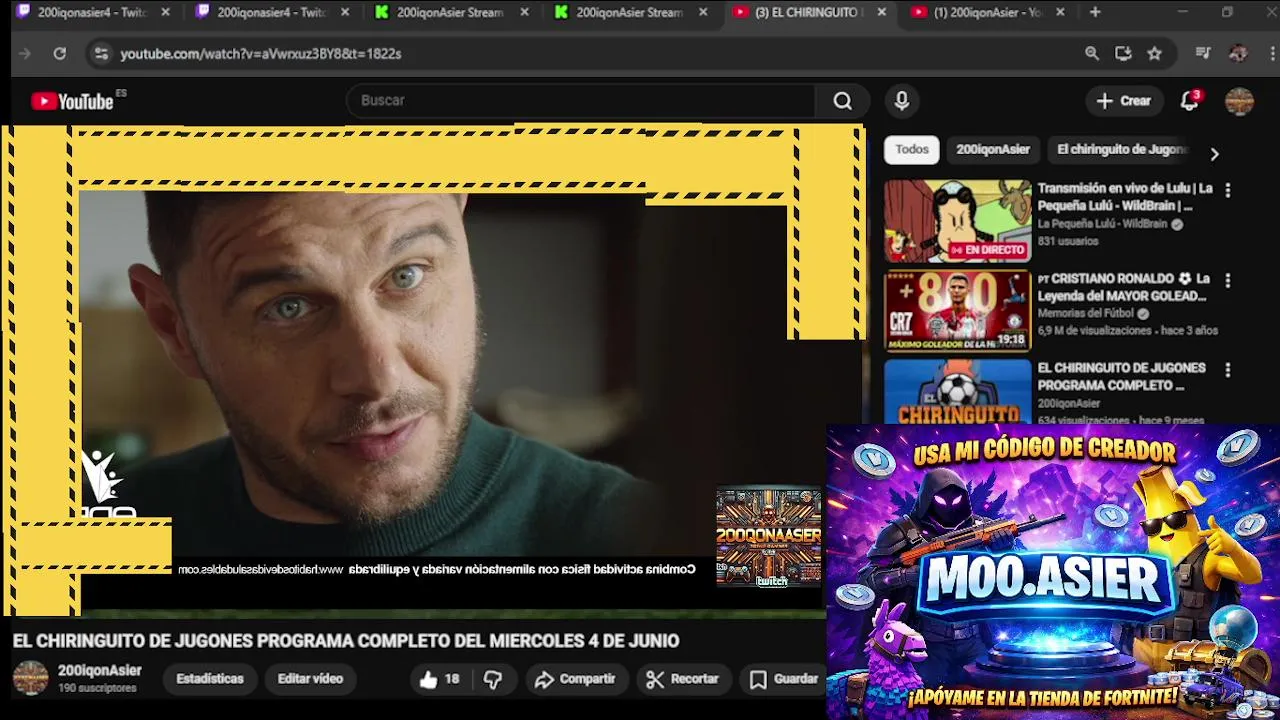The width and height of the screenshot is (1280, 720).
Task: Go forward in browser history
Action: coord(25,53)
